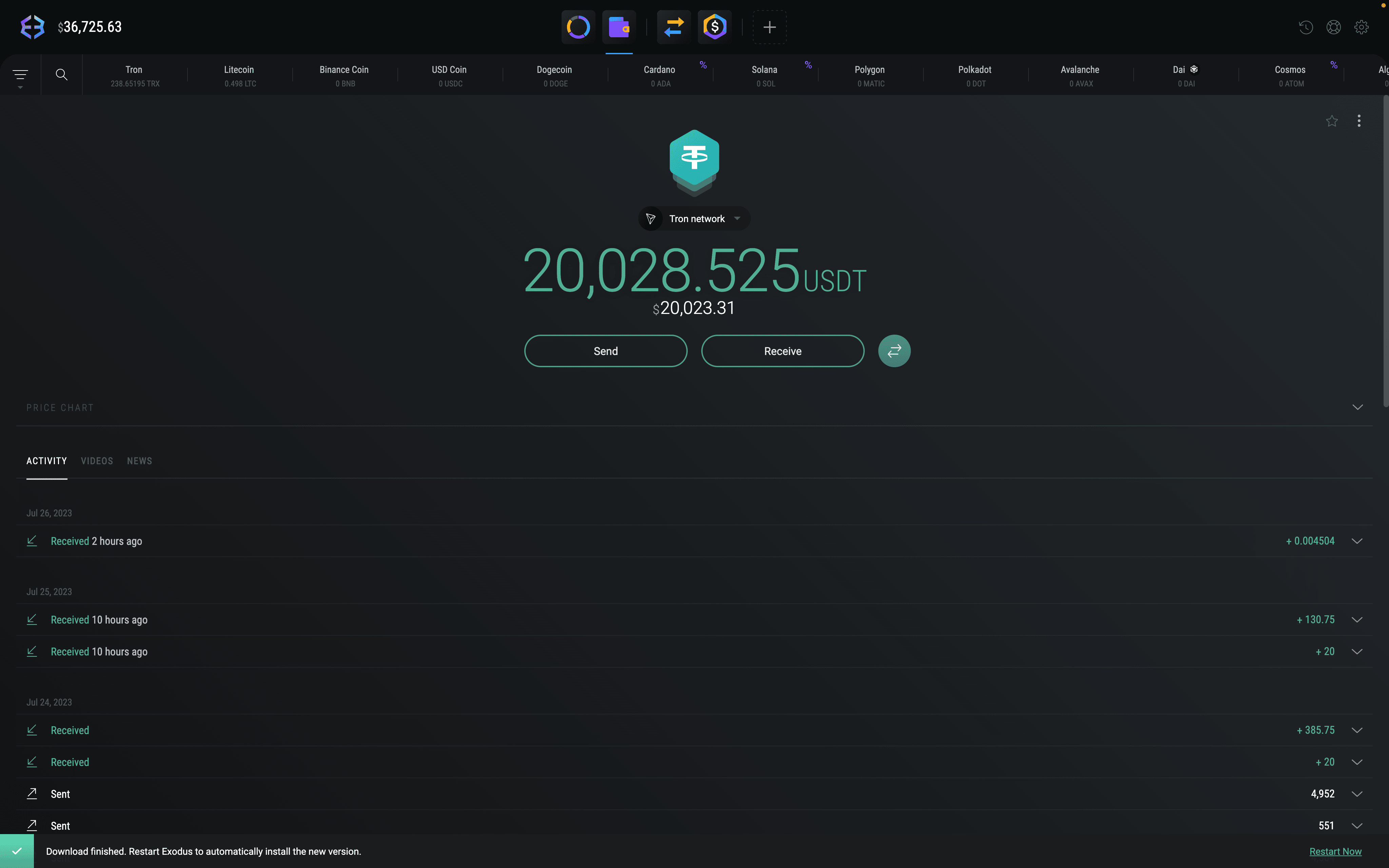This screenshot has width=1389, height=868.
Task: Click the Cosmos percent rewards icon
Action: [1334, 65]
